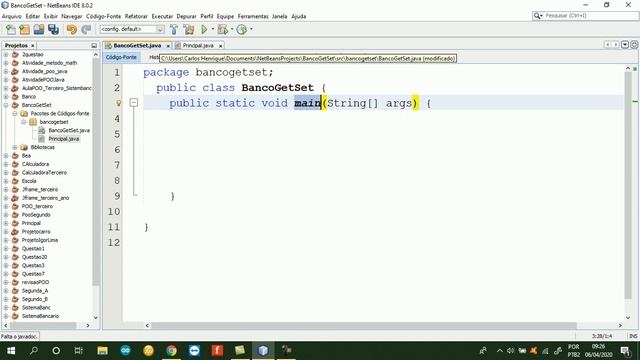
Task: Select the revisaoPOO project
Action: point(35,282)
